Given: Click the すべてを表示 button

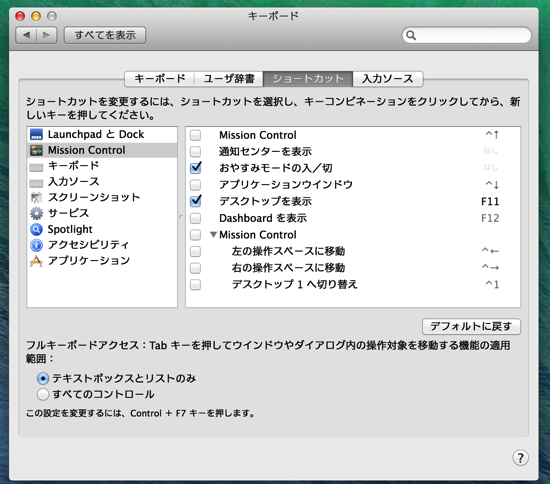Looking at the screenshot, I should tap(105, 35).
